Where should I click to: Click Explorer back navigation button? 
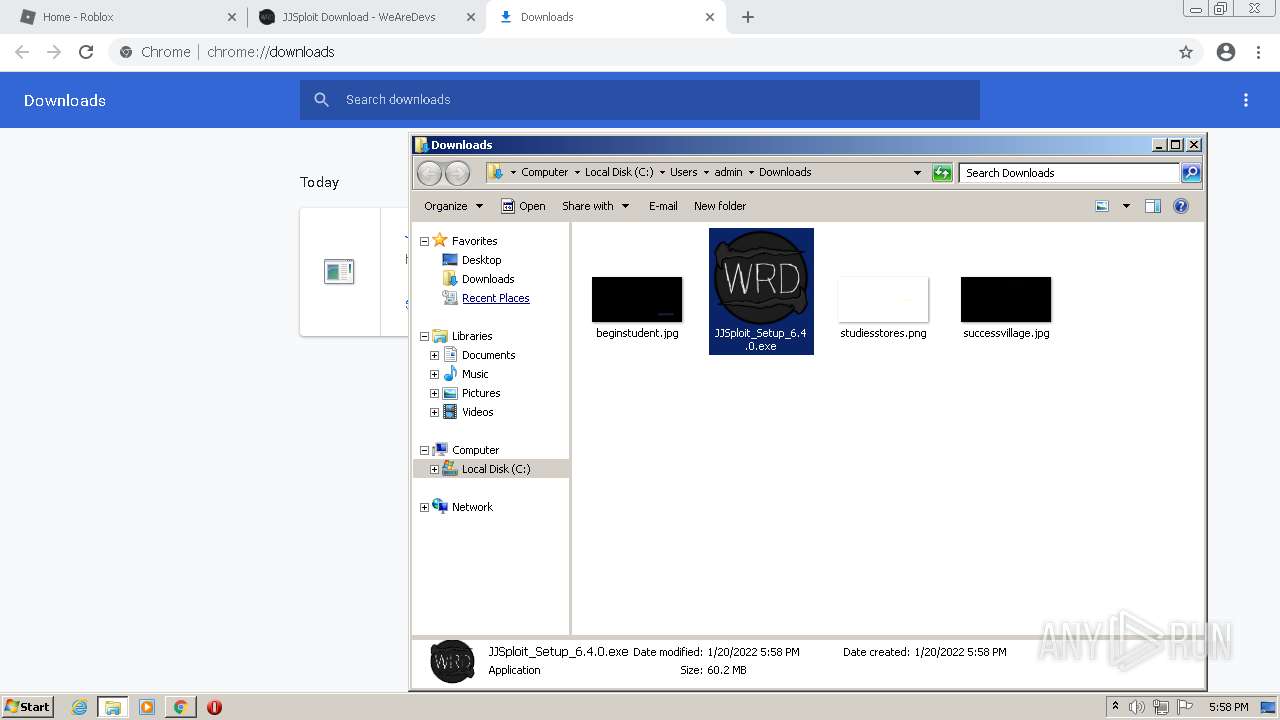click(429, 173)
